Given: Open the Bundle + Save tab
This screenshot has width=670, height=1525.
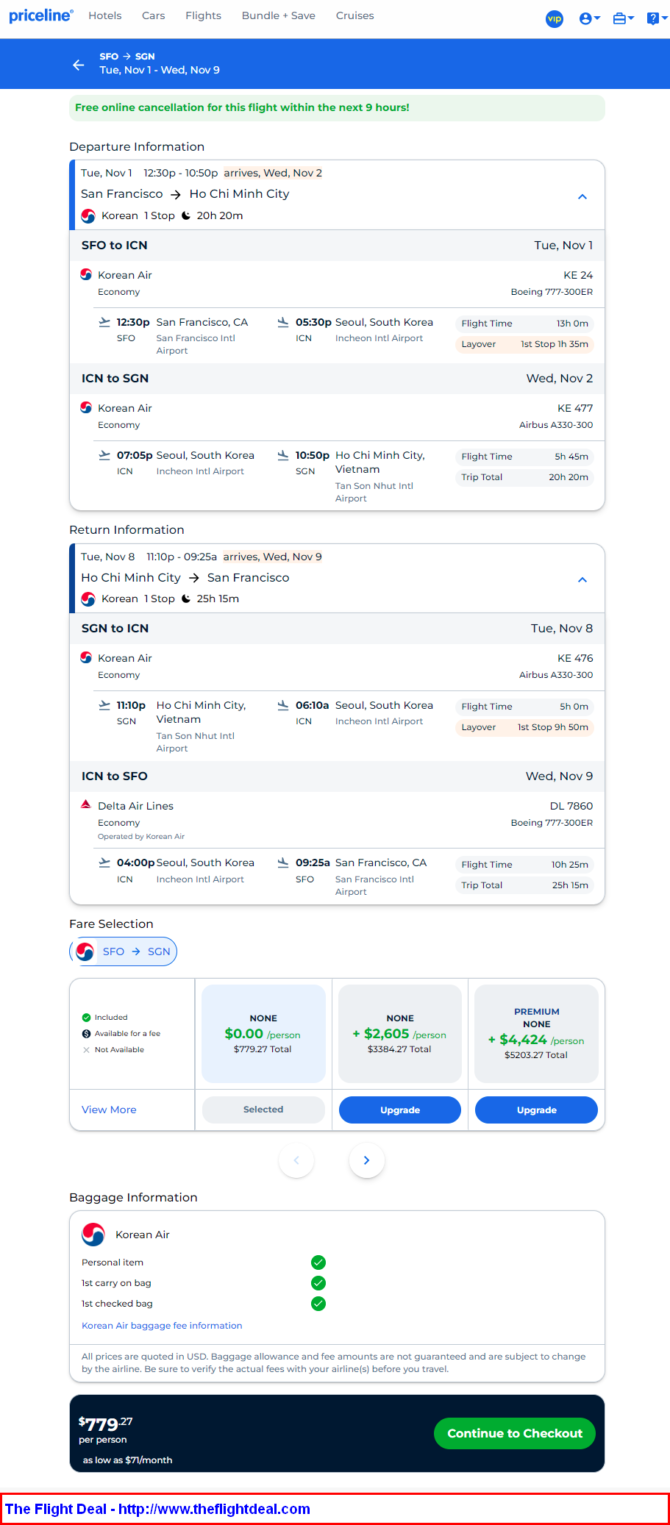Looking at the screenshot, I should pyautogui.click(x=279, y=16).
